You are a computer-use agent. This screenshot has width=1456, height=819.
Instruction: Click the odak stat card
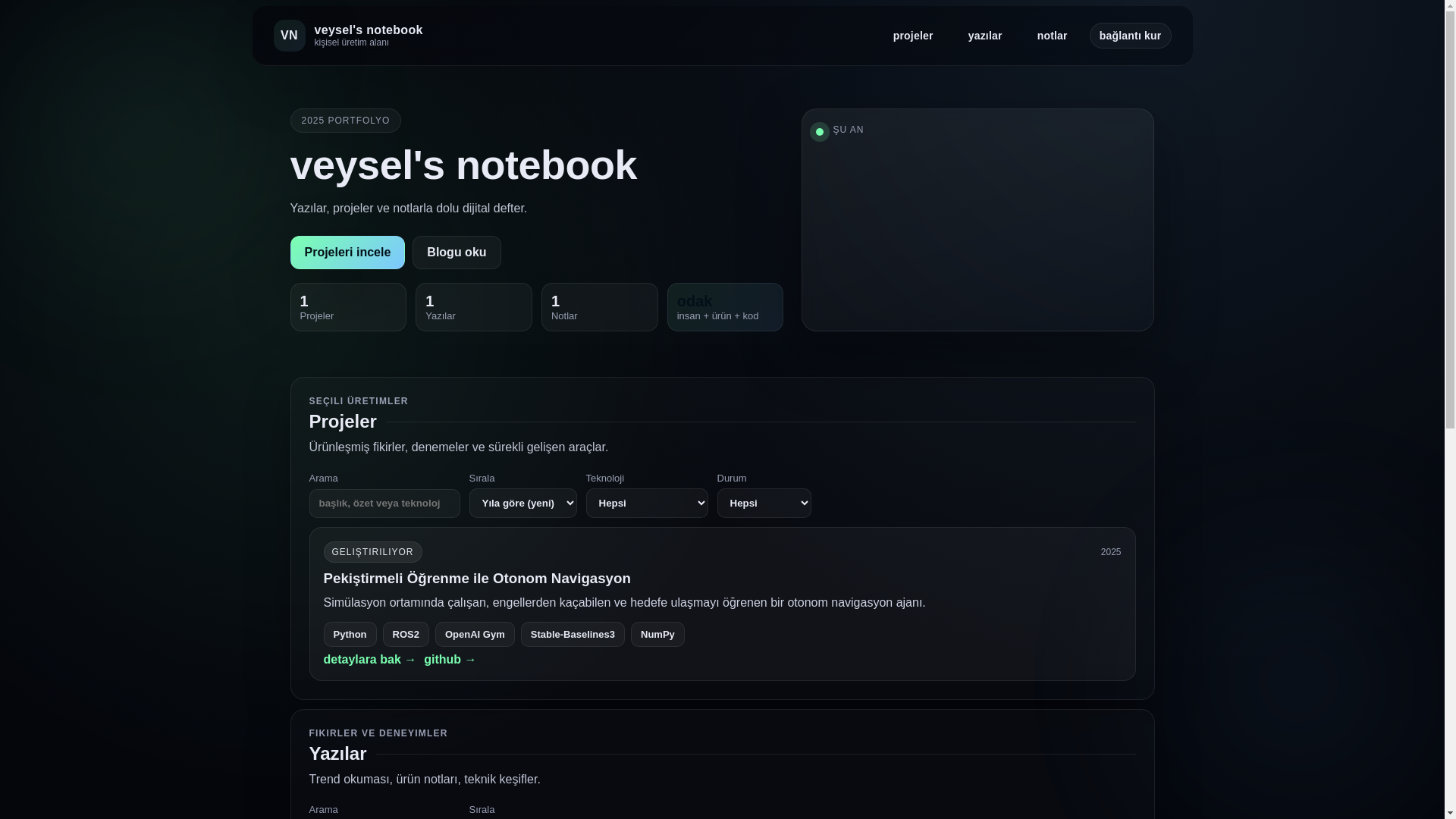click(725, 307)
